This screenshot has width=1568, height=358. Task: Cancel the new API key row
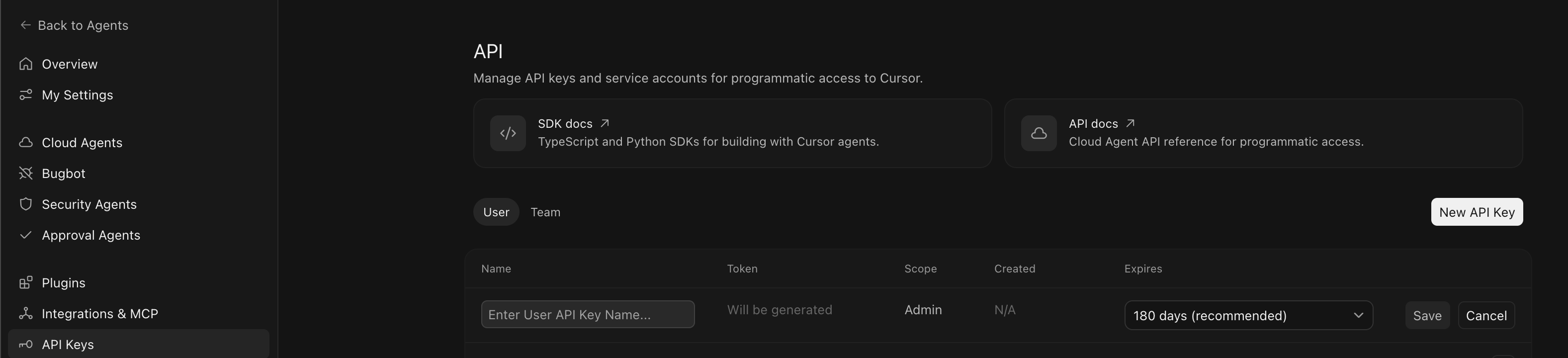(1486, 315)
